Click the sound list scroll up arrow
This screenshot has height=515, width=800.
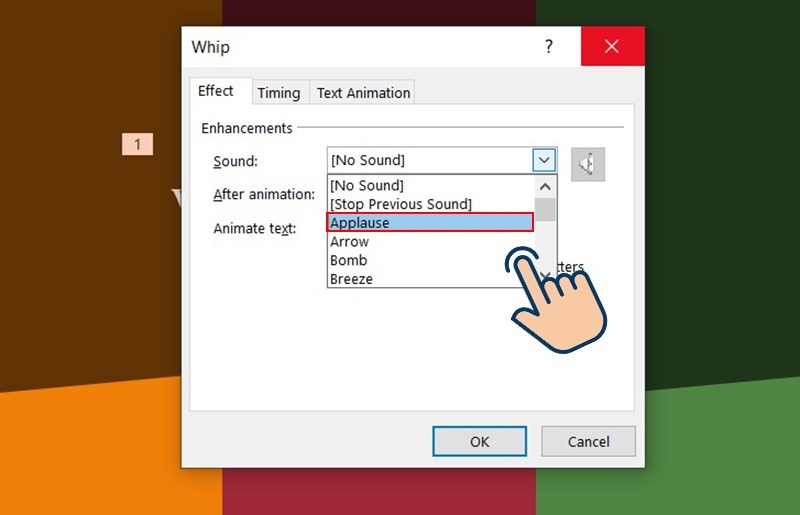[545, 187]
